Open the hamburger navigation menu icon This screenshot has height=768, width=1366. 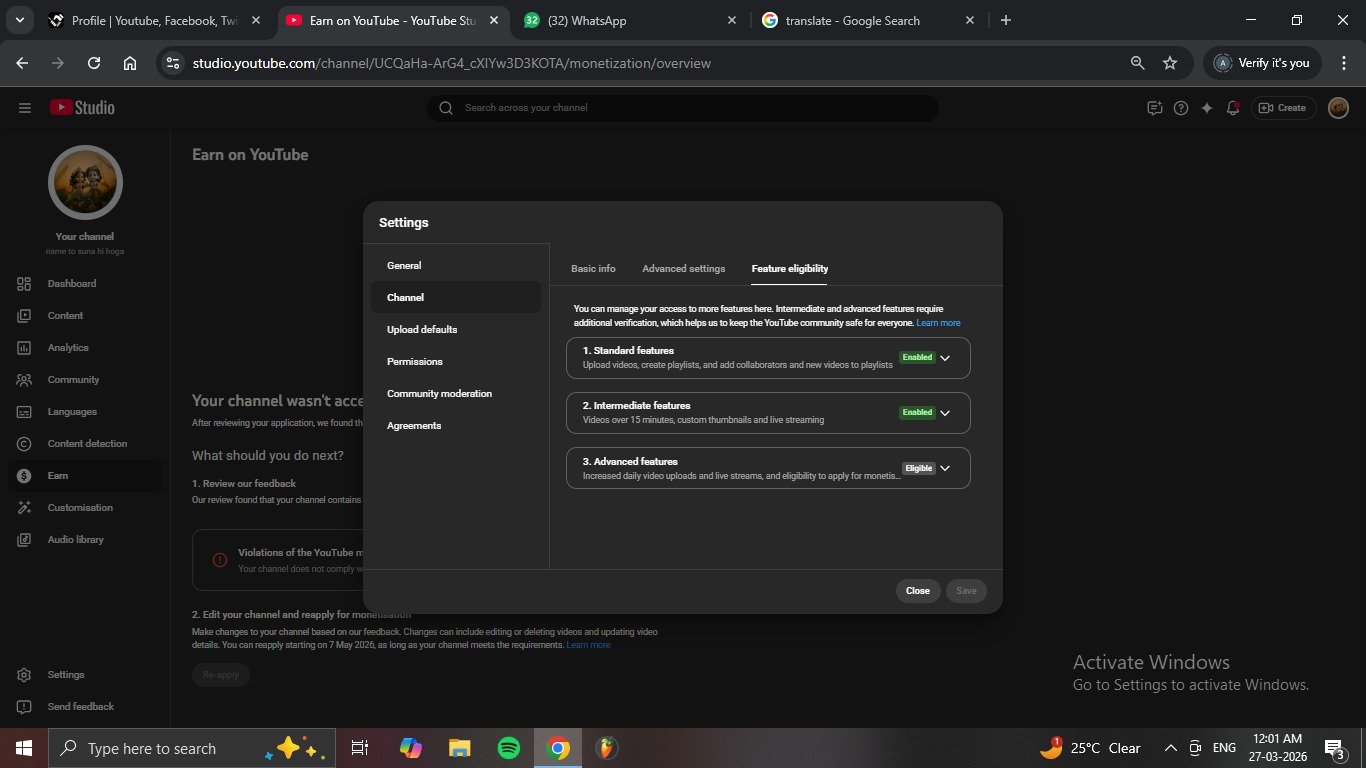click(25, 108)
